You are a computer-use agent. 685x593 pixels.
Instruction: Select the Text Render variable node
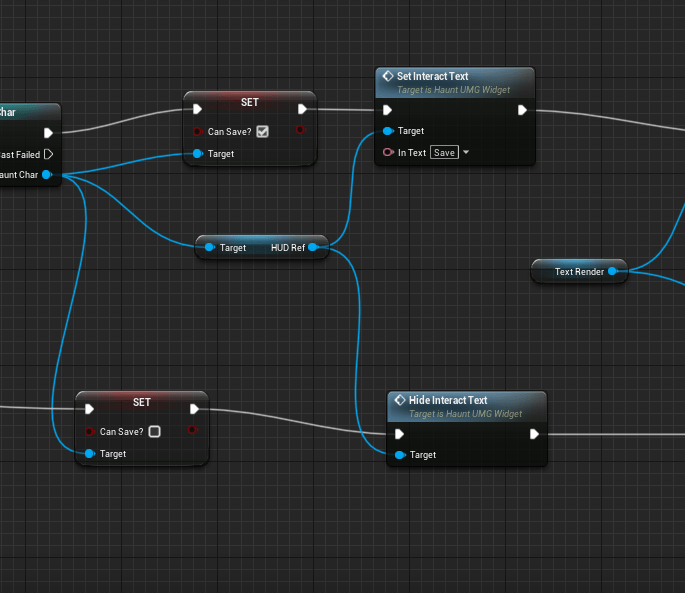click(578, 271)
